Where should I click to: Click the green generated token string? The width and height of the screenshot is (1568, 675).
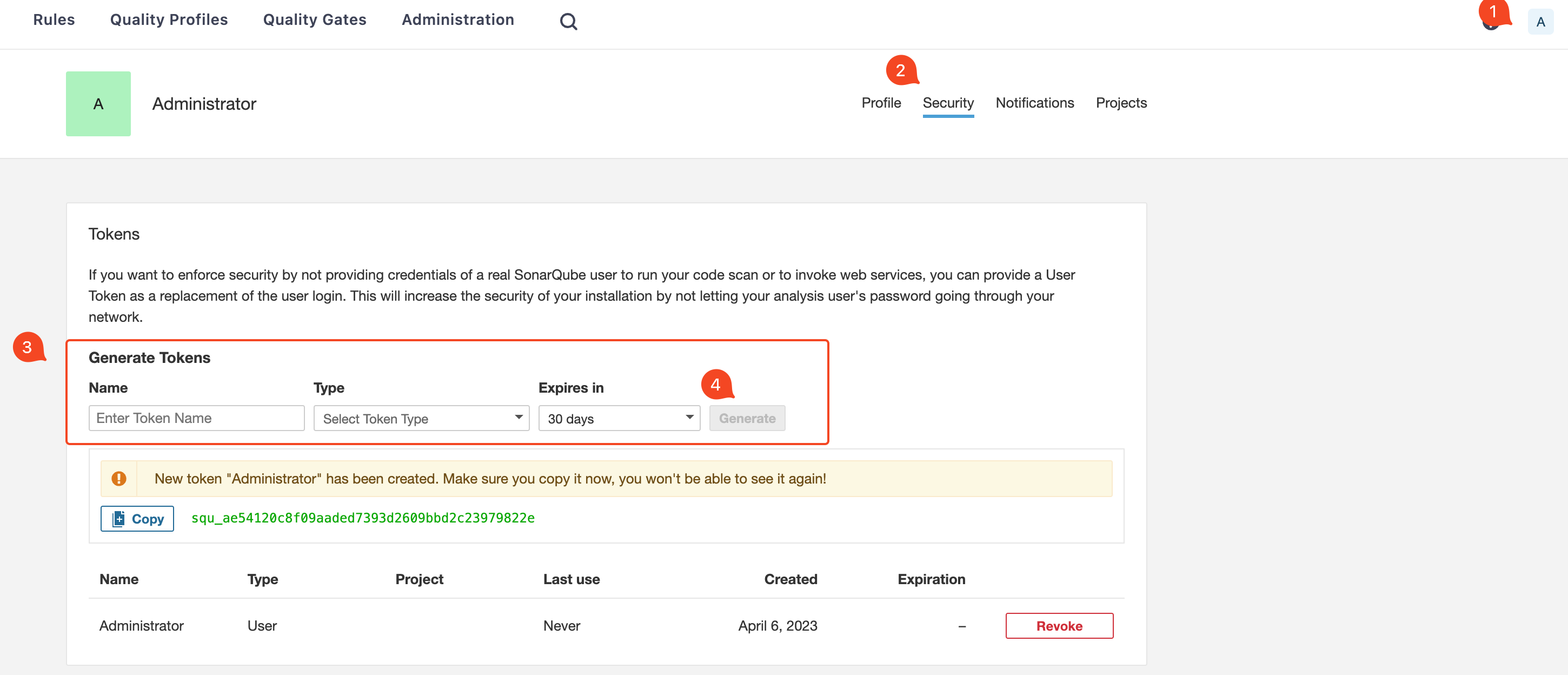point(363,518)
